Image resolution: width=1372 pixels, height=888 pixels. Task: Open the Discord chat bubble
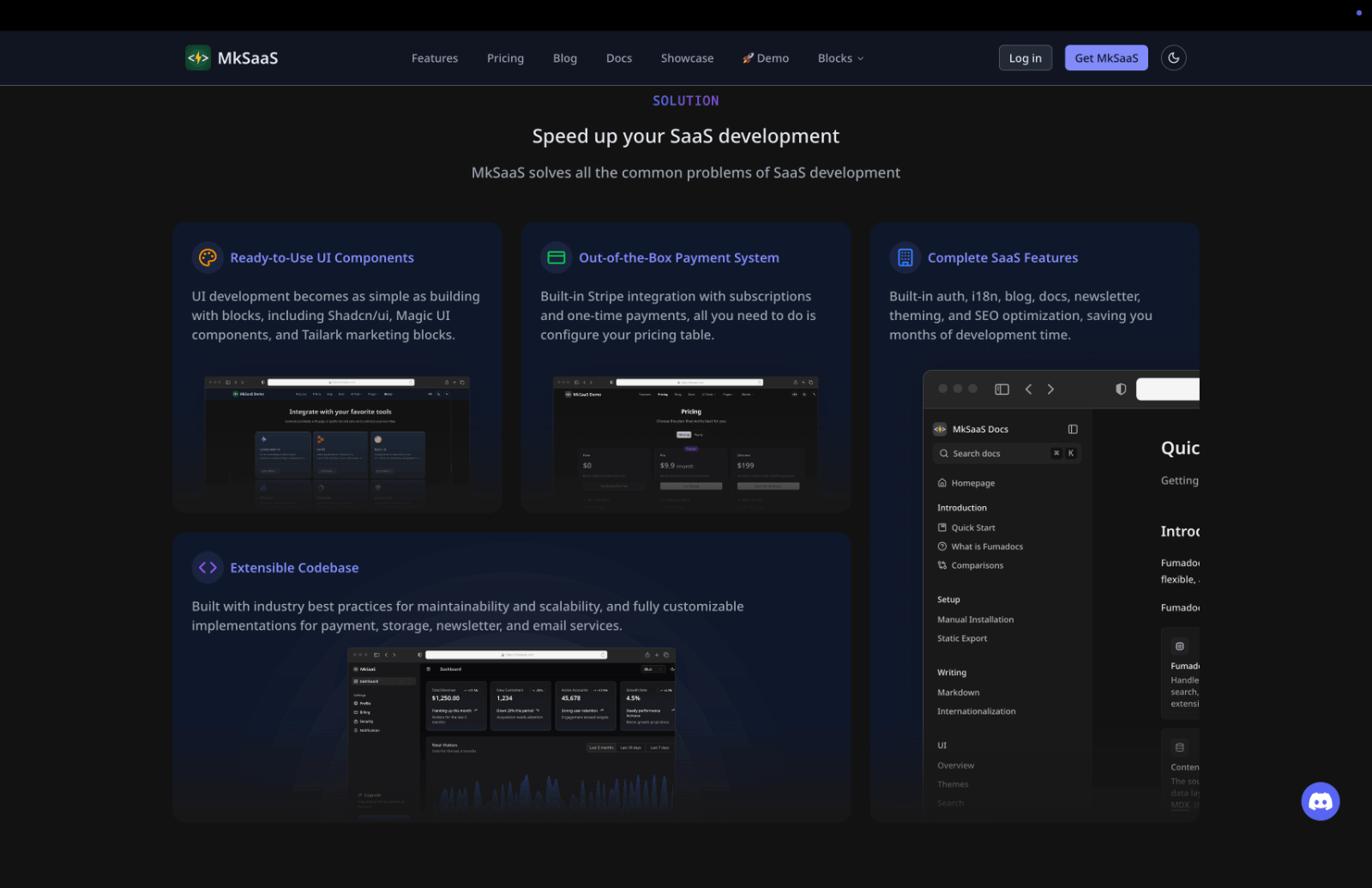pyautogui.click(x=1321, y=801)
